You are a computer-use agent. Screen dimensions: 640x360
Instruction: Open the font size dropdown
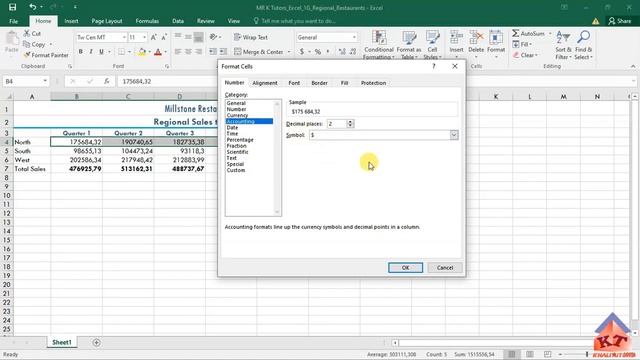click(x=144, y=37)
